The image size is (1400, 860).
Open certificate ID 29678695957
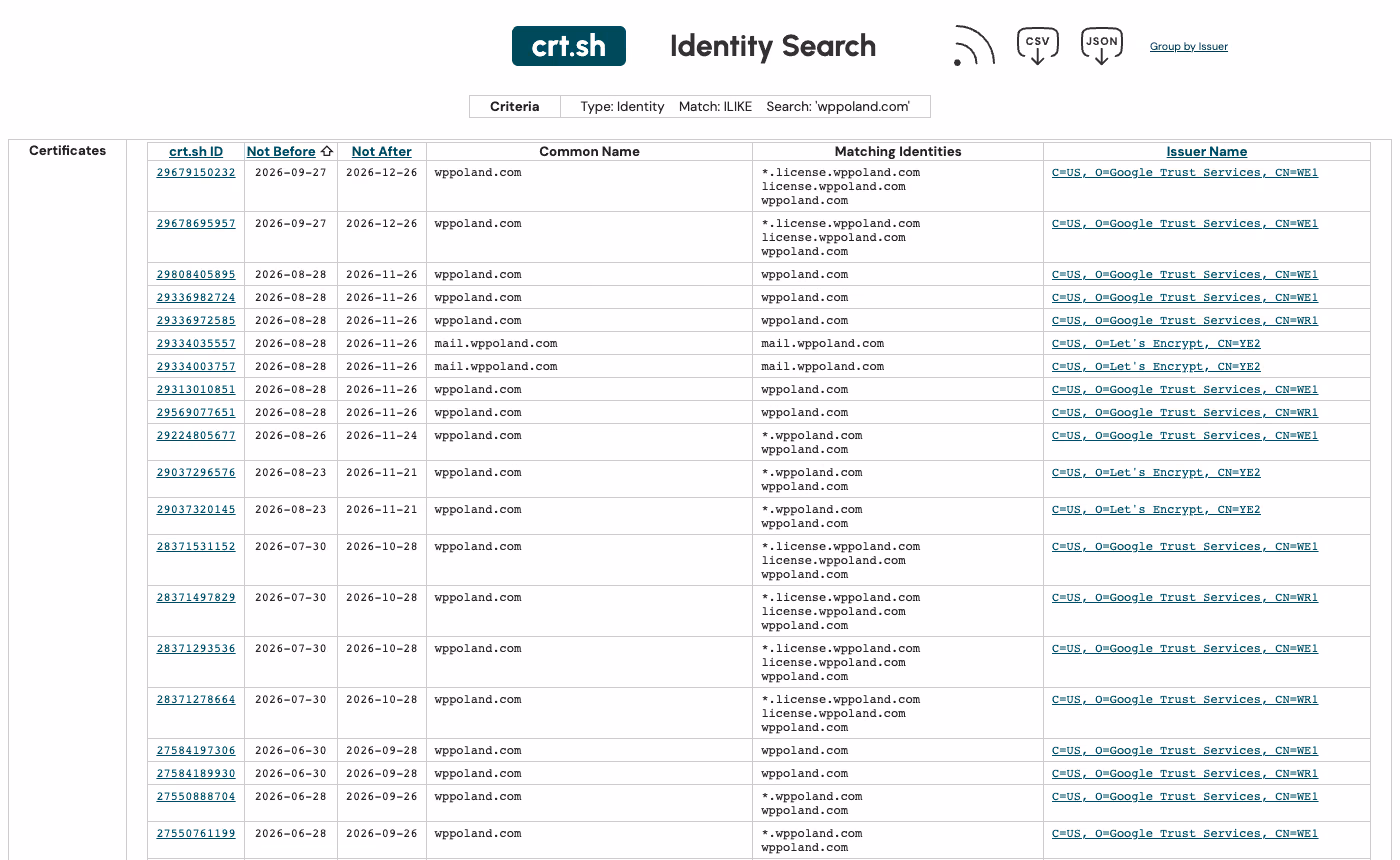[x=196, y=223]
